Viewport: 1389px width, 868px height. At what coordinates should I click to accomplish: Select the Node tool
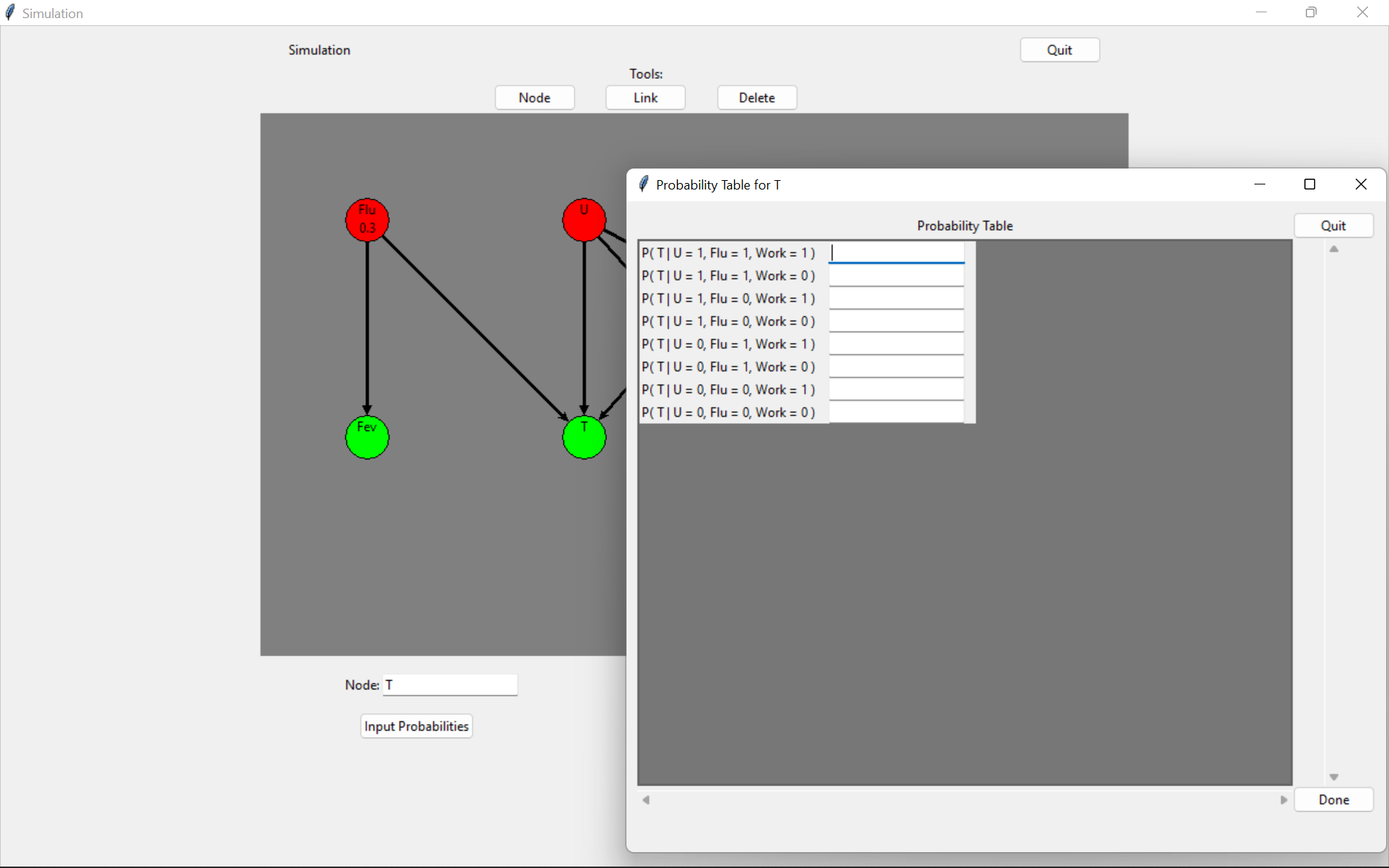point(535,97)
